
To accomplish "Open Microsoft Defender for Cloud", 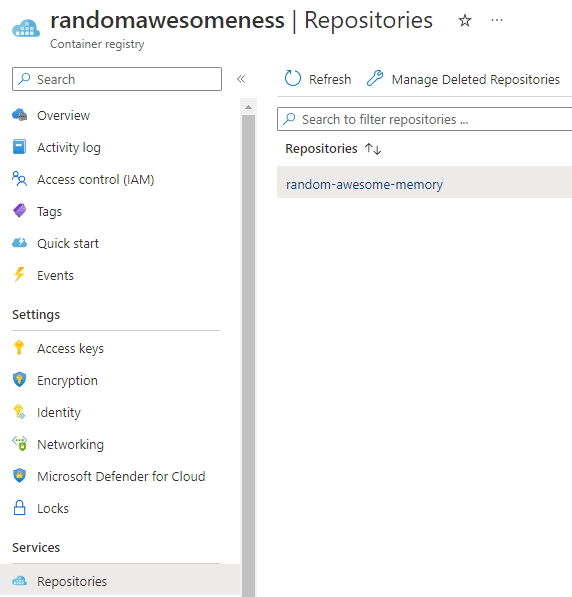I will click(x=120, y=476).
